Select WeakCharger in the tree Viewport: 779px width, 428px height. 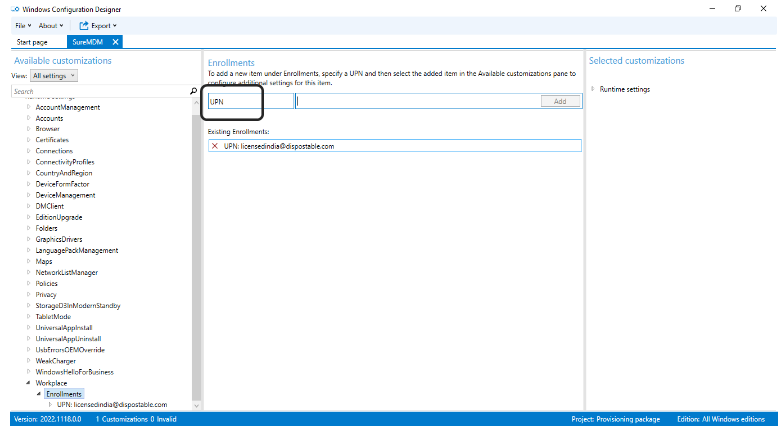pyautogui.click(x=56, y=361)
